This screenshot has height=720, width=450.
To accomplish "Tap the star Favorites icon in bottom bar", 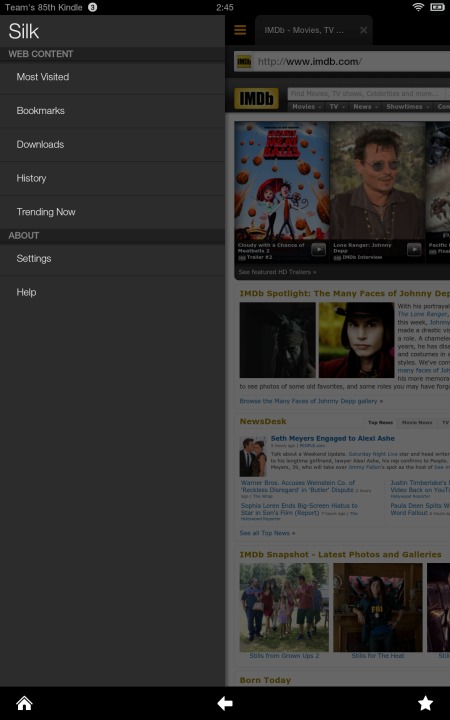I will [425, 703].
